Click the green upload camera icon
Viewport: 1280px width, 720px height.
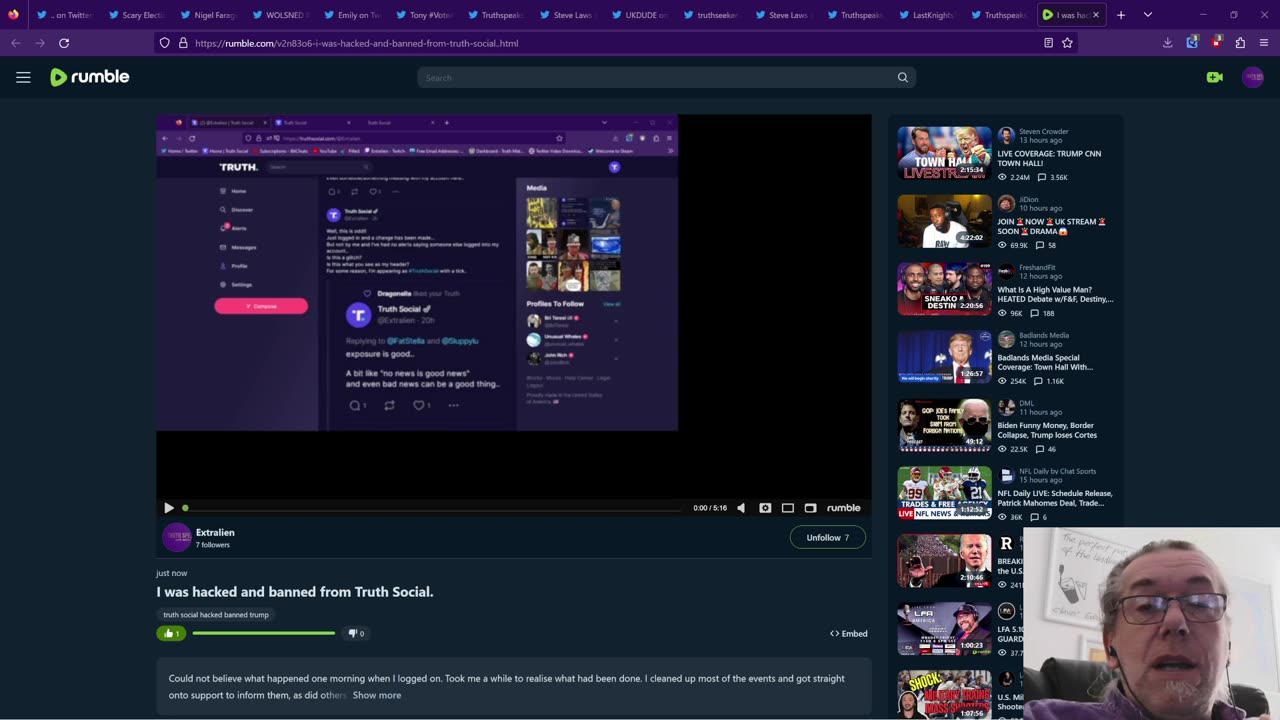pos(1214,77)
